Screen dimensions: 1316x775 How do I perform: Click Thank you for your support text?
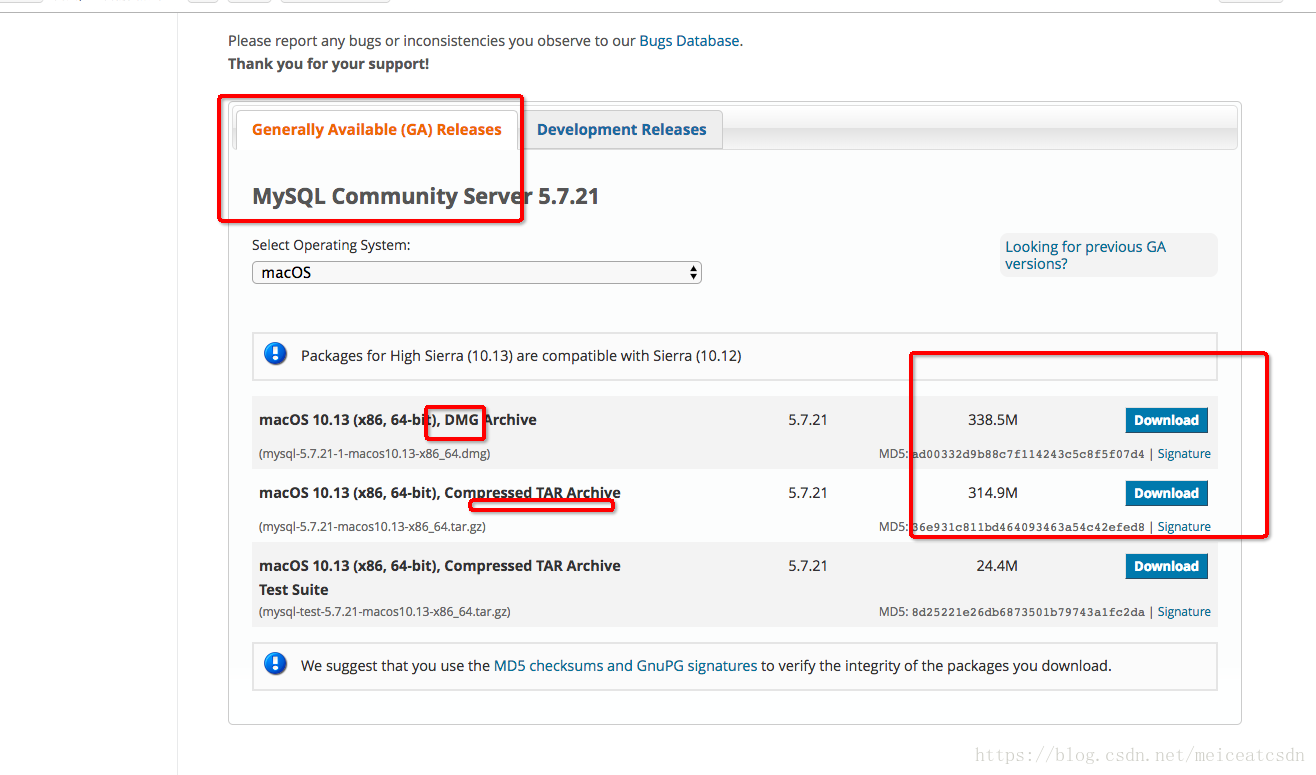pyautogui.click(x=328, y=64)
